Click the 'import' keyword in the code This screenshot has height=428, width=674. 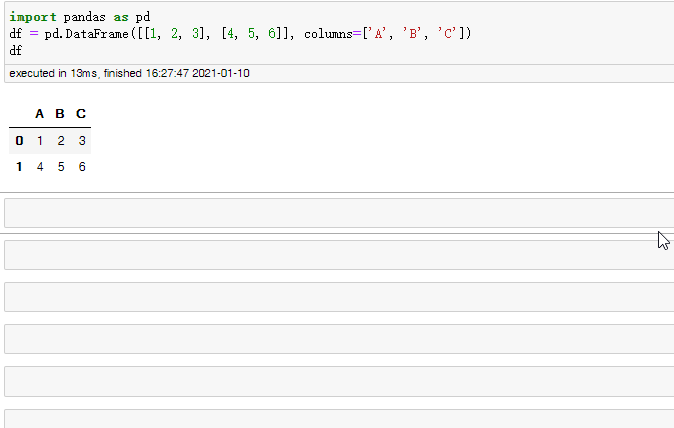click(x=33, y=17)
